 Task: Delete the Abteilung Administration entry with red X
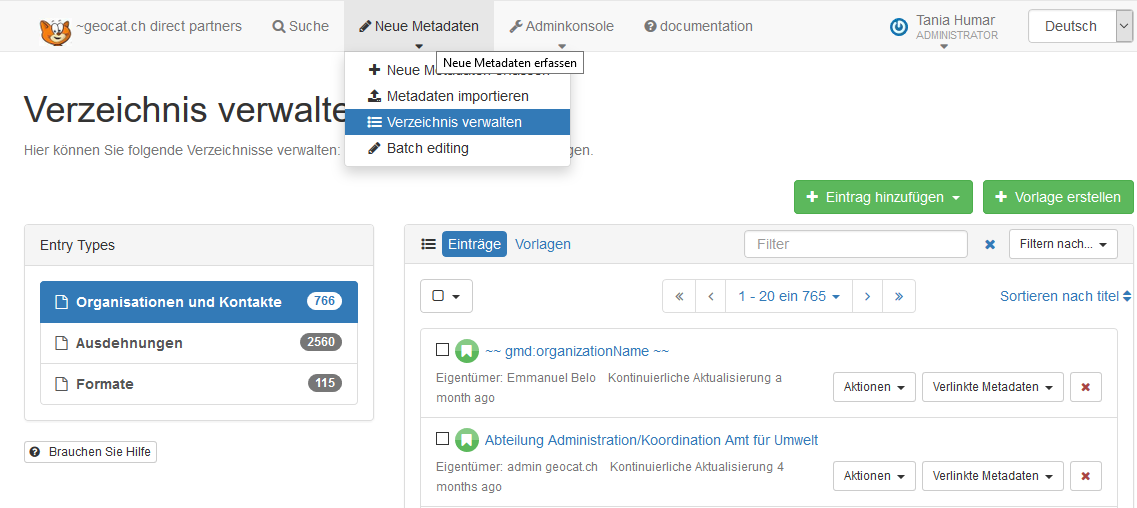point(1086,476)
